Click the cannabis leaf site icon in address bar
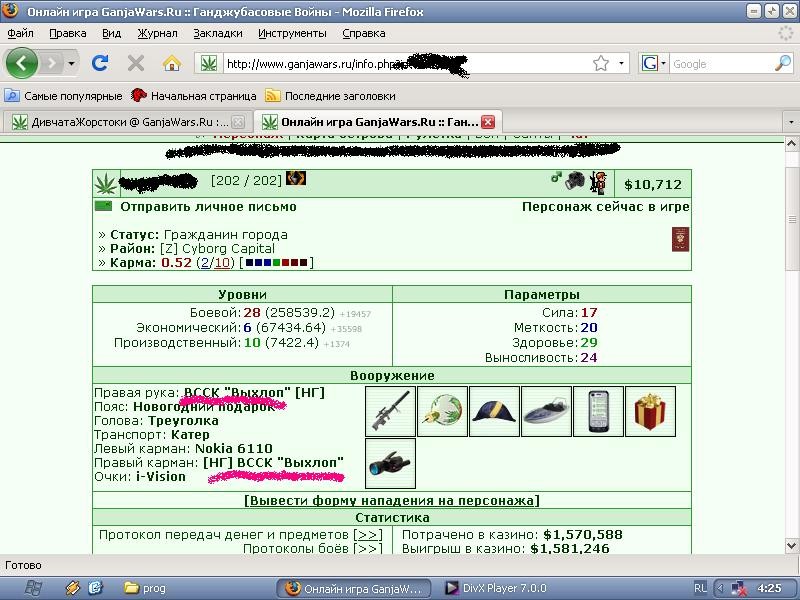 click(x=208, y=64)
